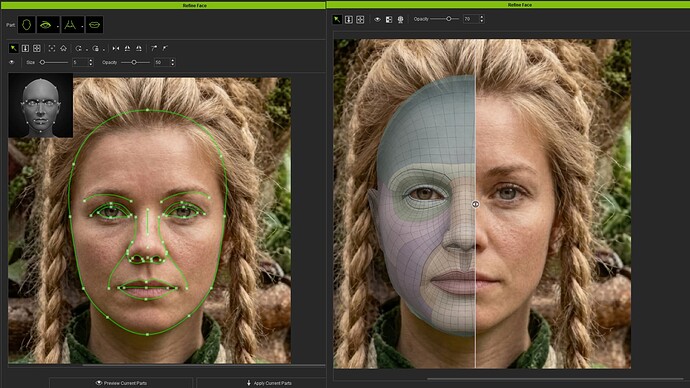
Task: Click the gray head reference thumbnail
Action: (40, 106)
